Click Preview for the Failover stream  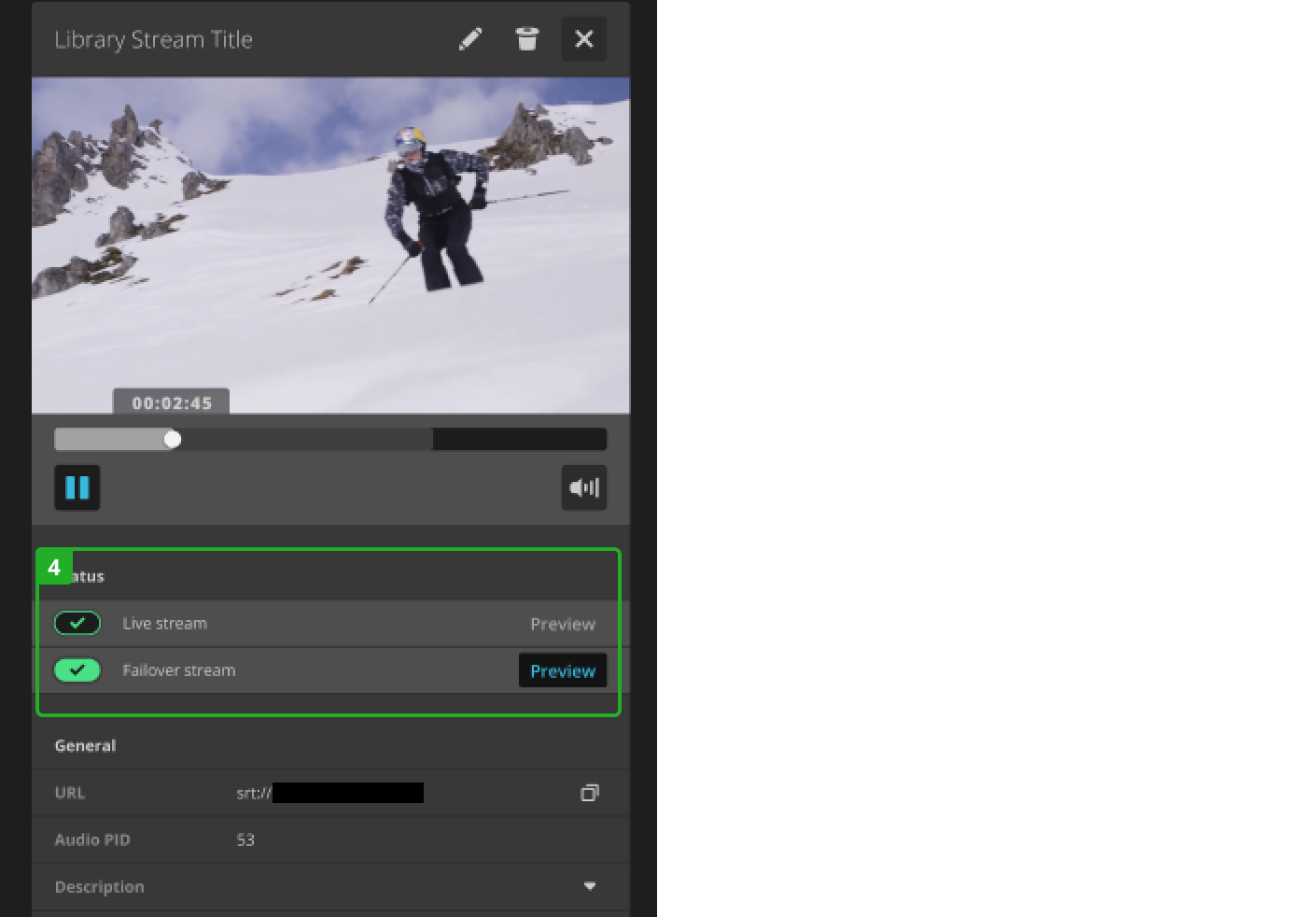point(562,670)
